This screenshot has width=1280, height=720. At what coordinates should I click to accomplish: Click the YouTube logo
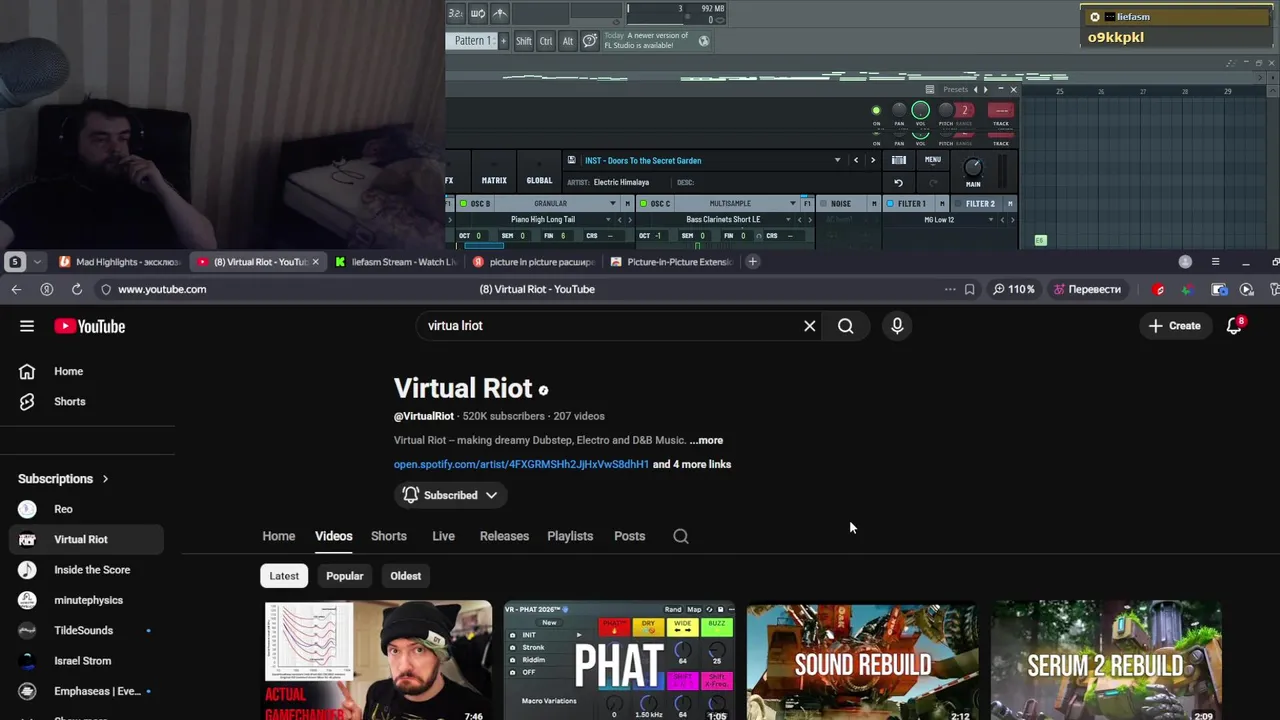[90, 326]
